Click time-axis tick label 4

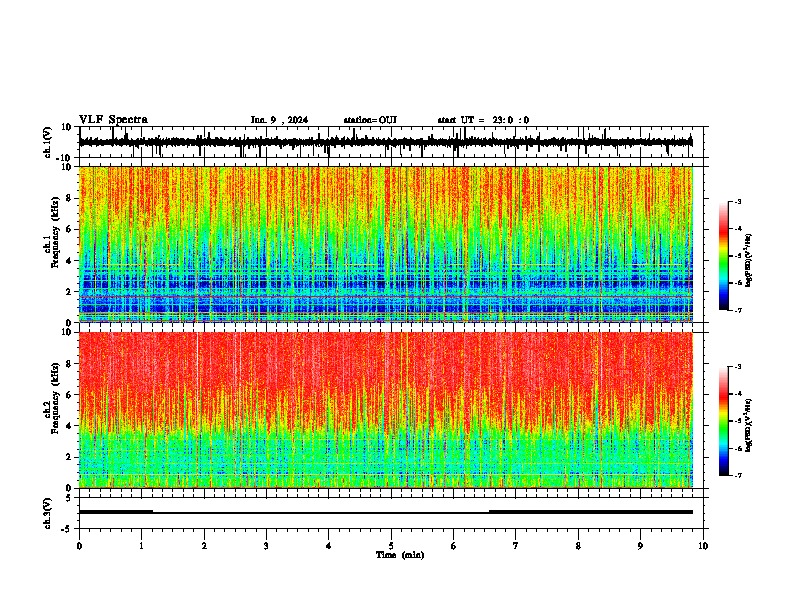pyautogui.click(x=329, y=546)
